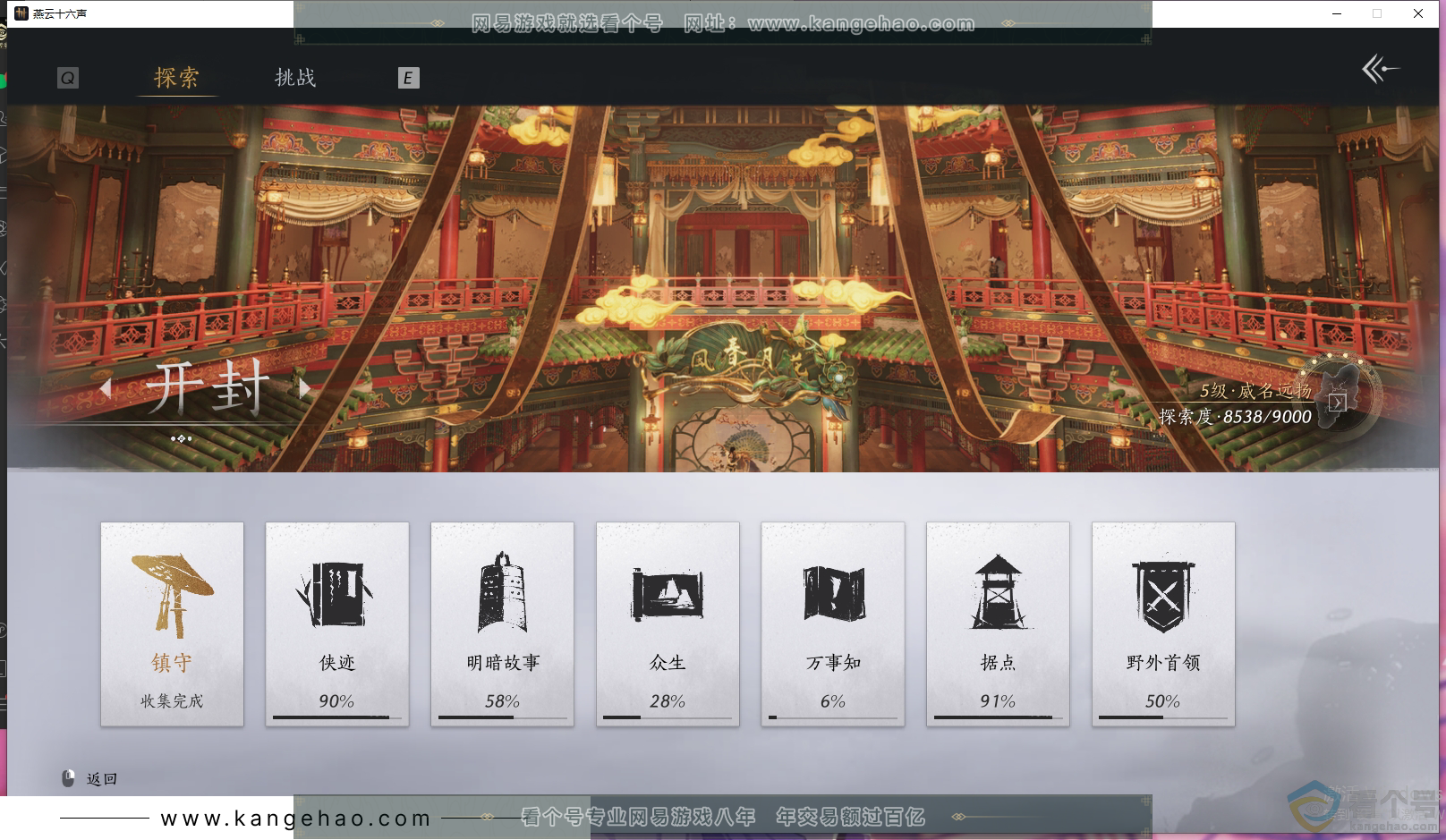
Task: Click the 6% value
Action: click(833, 701)
